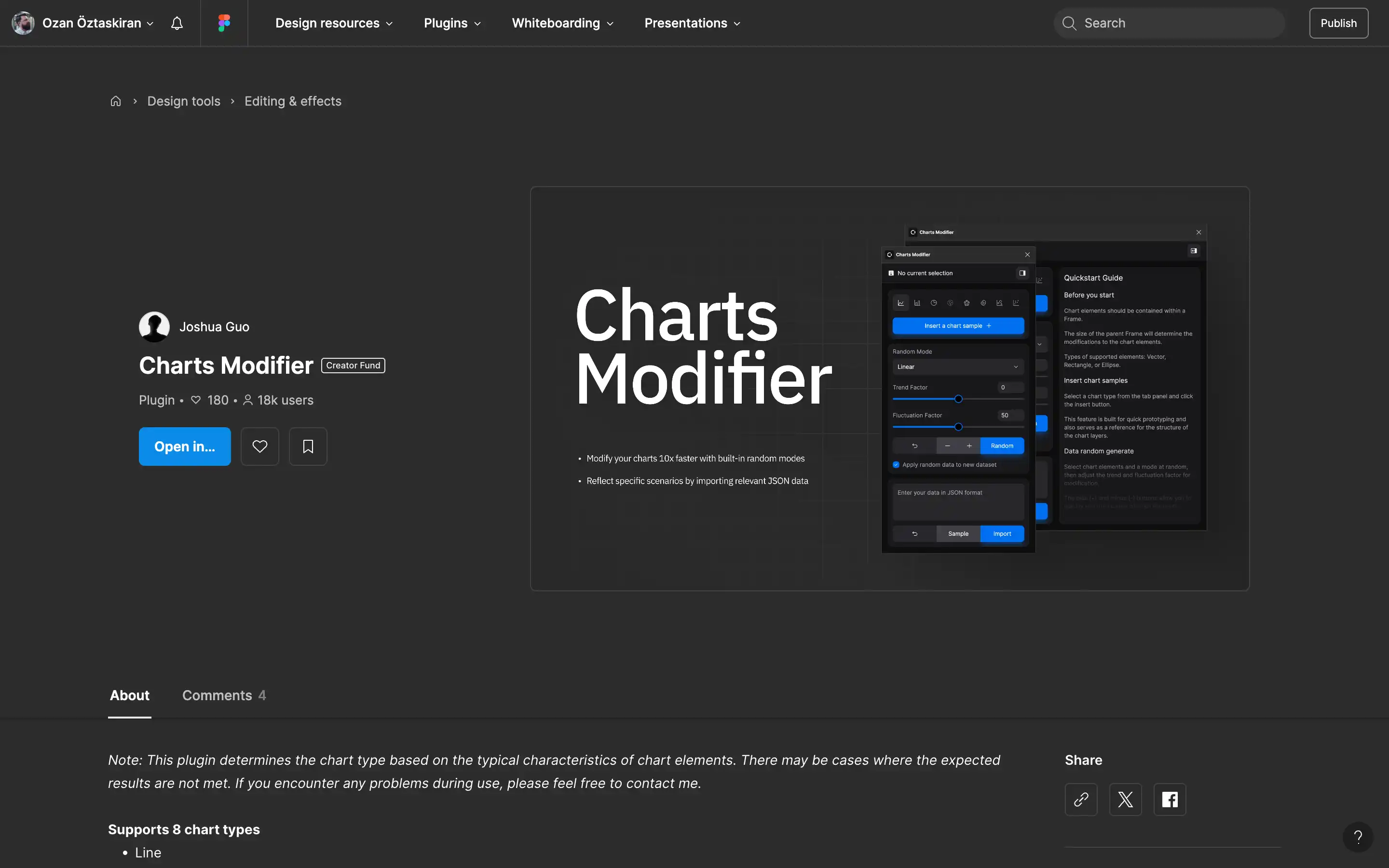Switch to the Comments tab
Screen dimensions: 1389x868
click(224, 695)
